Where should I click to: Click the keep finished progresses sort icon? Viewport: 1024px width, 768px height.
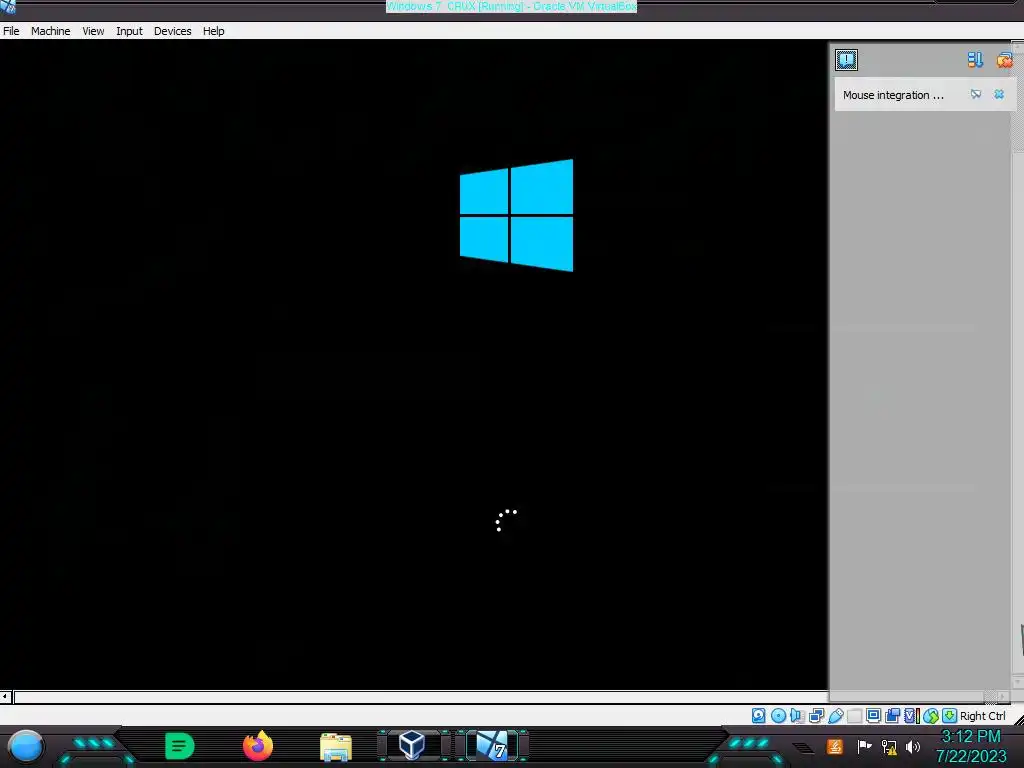tap(975, 60)
